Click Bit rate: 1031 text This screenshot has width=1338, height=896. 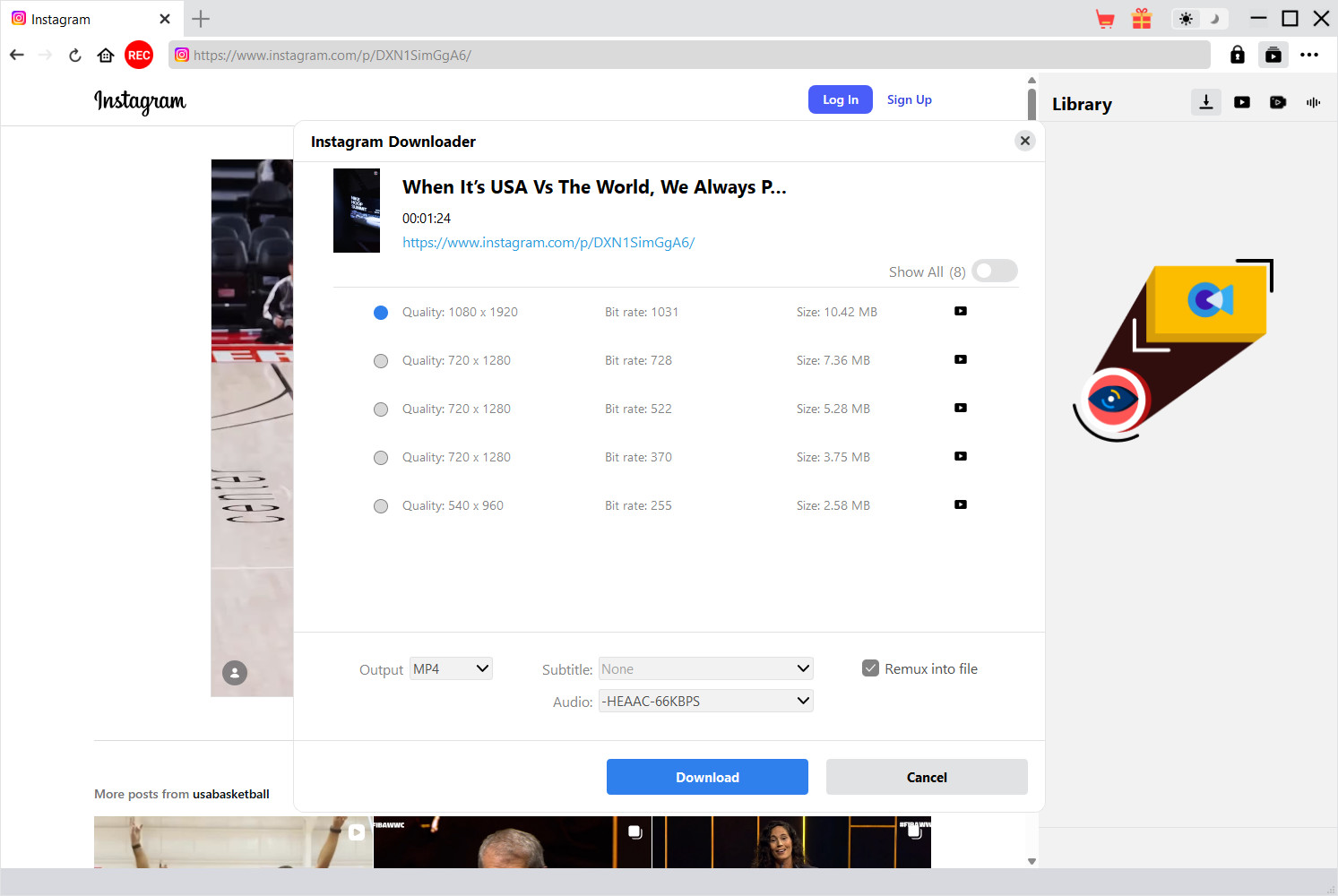click(642, 313)
